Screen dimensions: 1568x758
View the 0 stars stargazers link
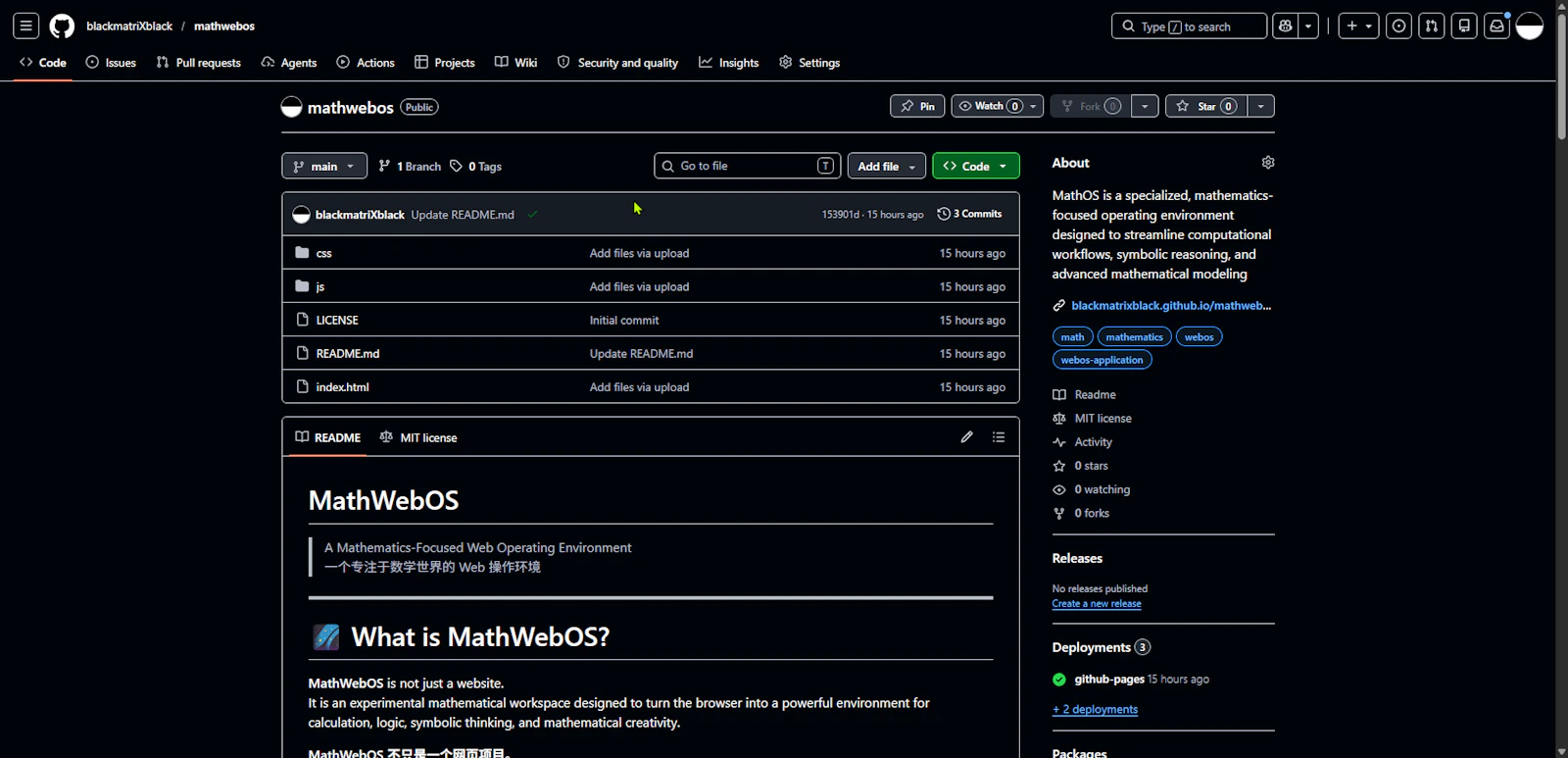[1081, 466]
